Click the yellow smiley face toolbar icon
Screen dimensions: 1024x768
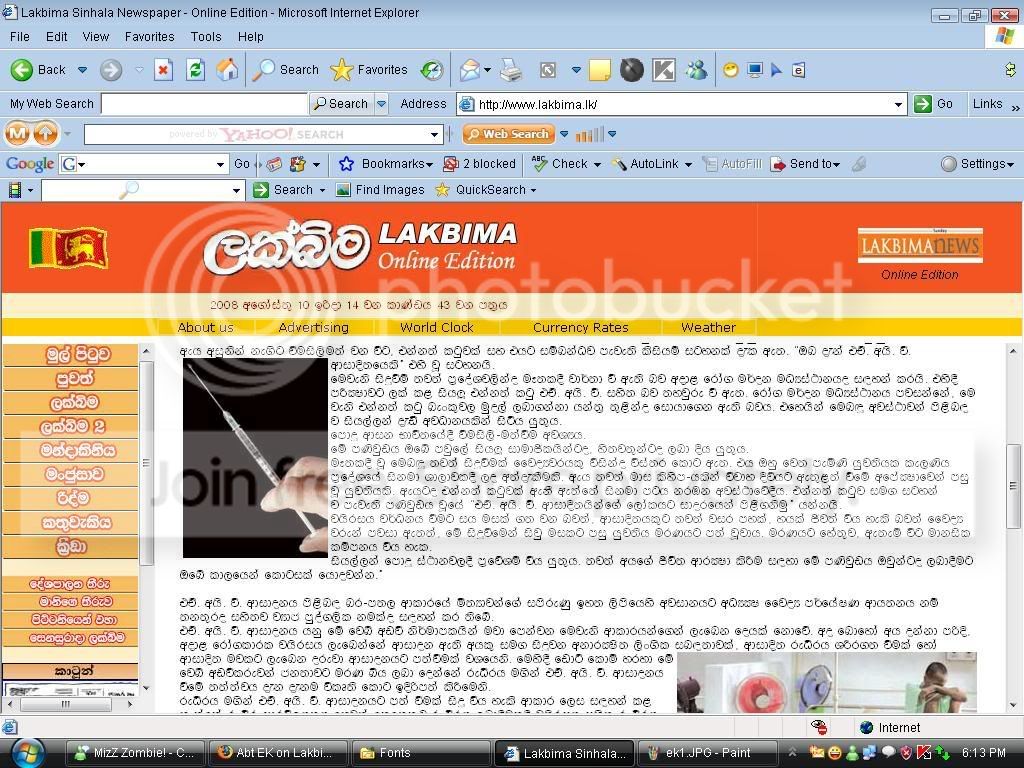pos(731,70)
